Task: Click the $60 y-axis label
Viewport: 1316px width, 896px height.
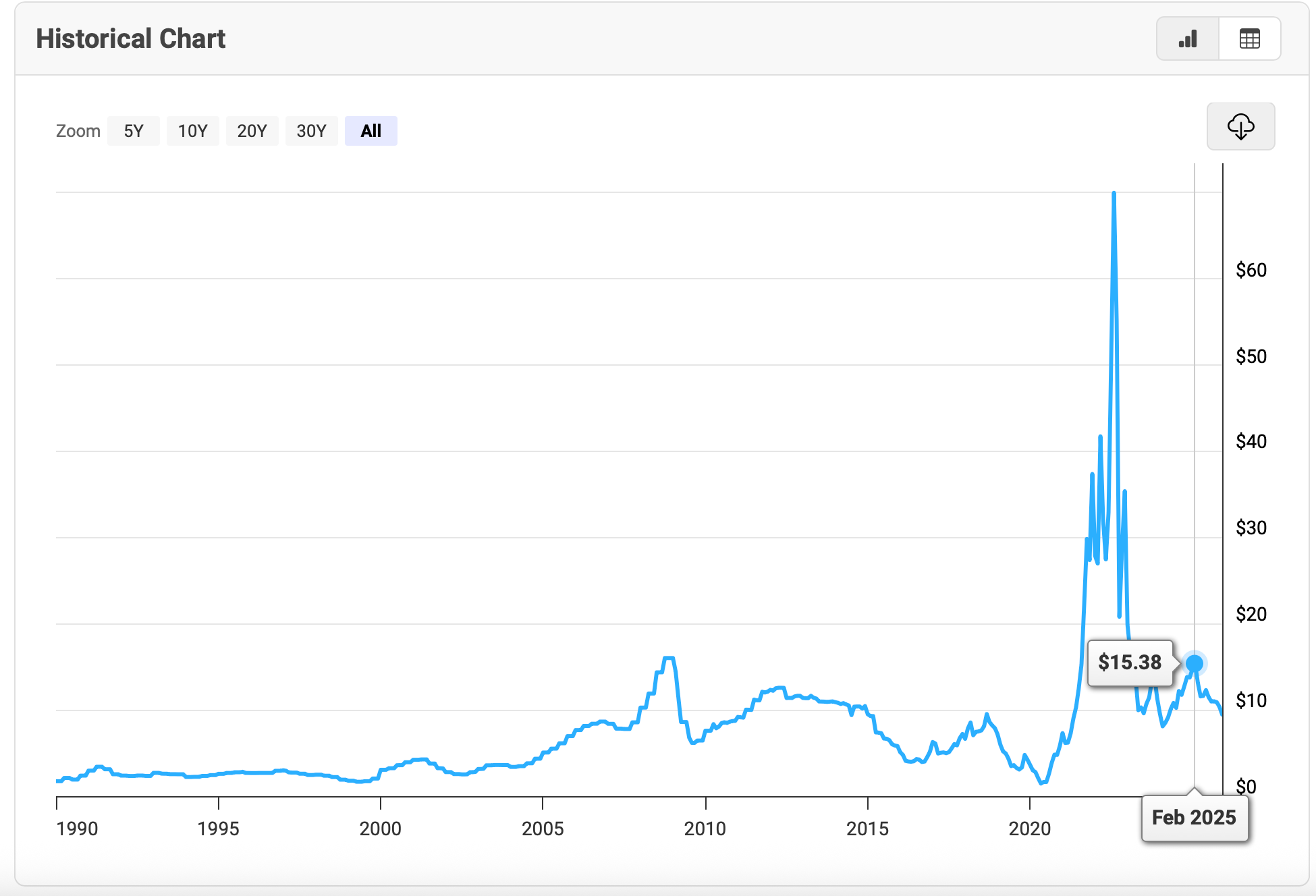Action: coord(1251,270)
